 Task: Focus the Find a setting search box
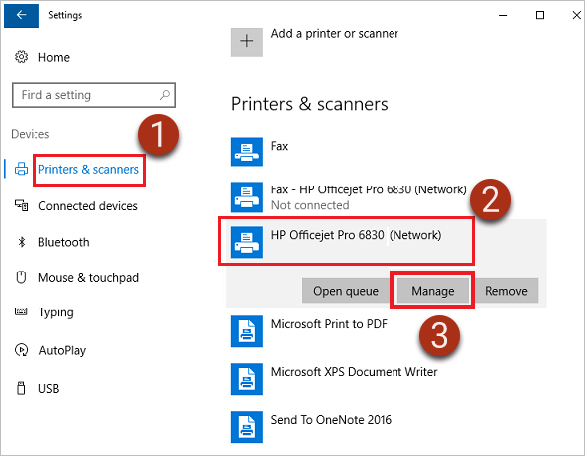point(94,95)
